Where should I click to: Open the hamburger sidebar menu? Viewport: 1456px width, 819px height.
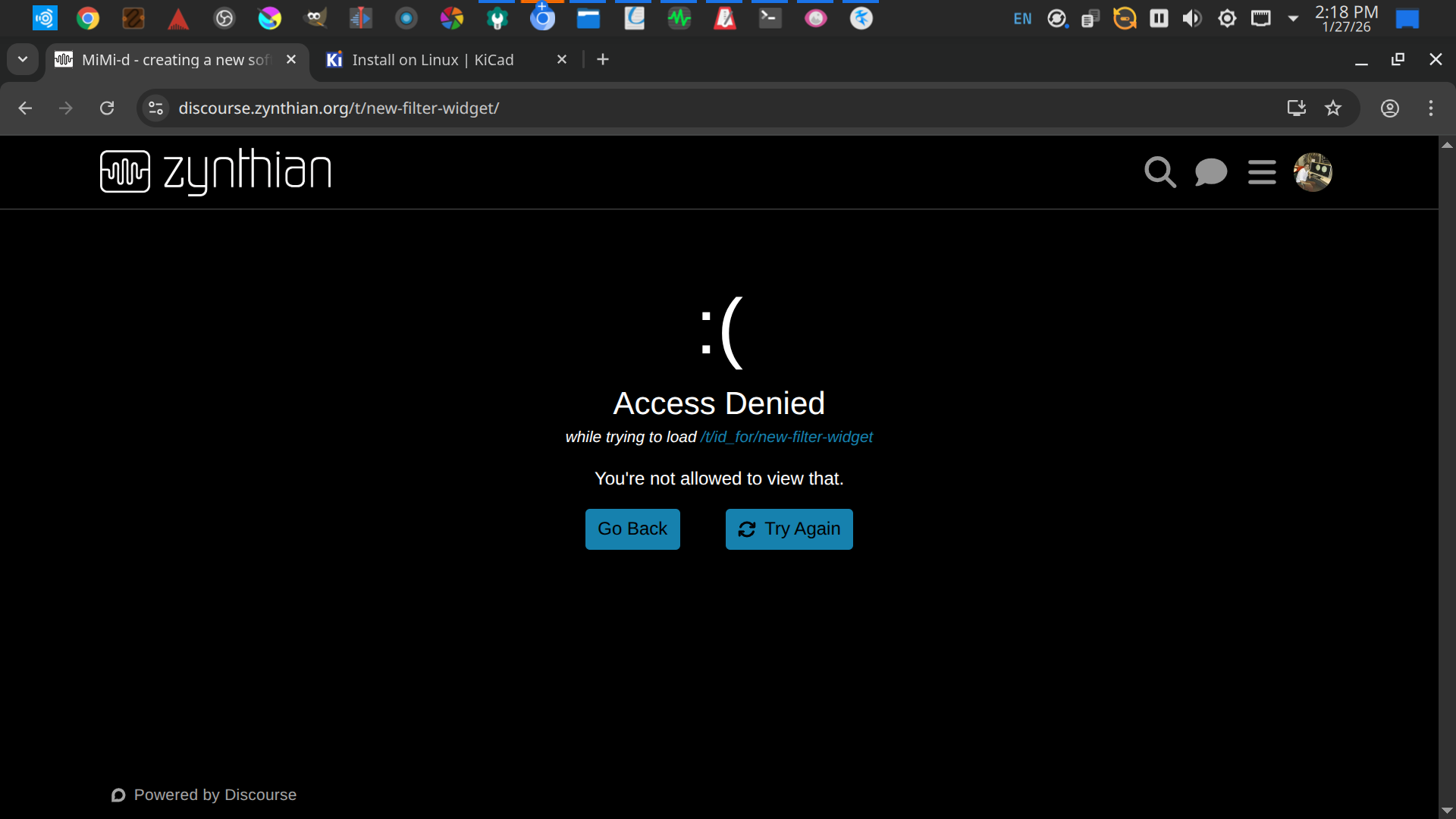click(x=1262, y=172)
